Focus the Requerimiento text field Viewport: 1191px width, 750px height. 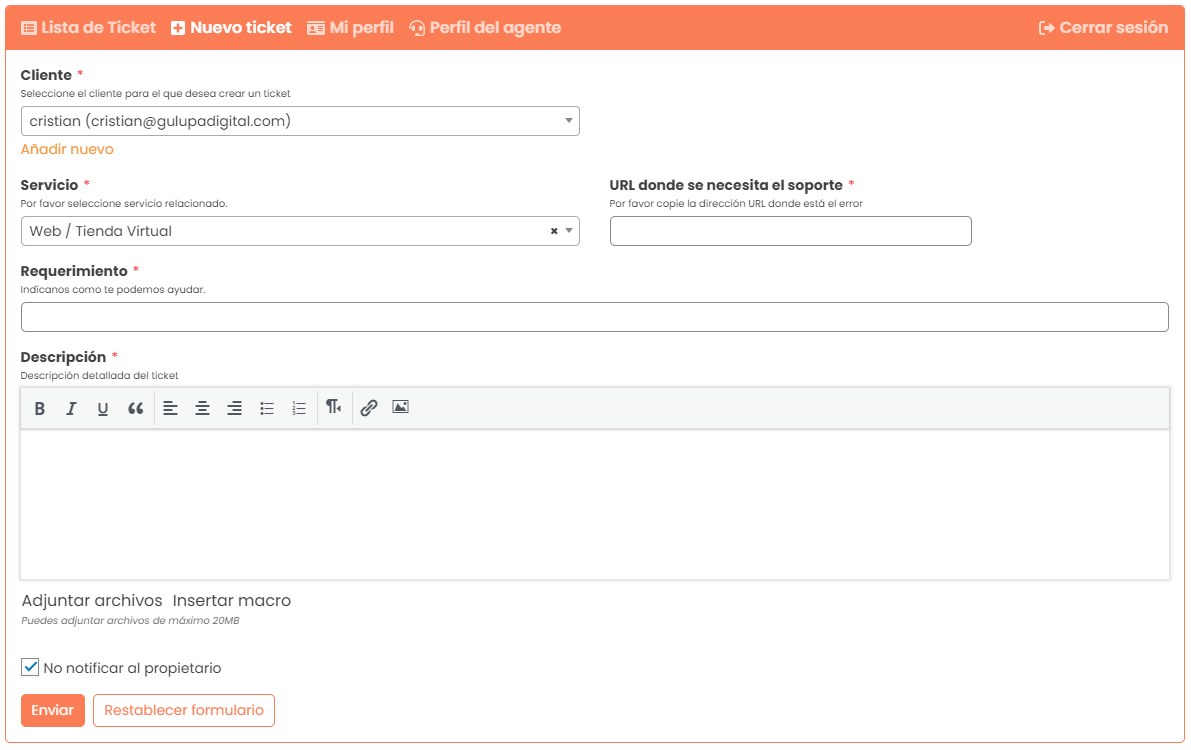(594, 317)
